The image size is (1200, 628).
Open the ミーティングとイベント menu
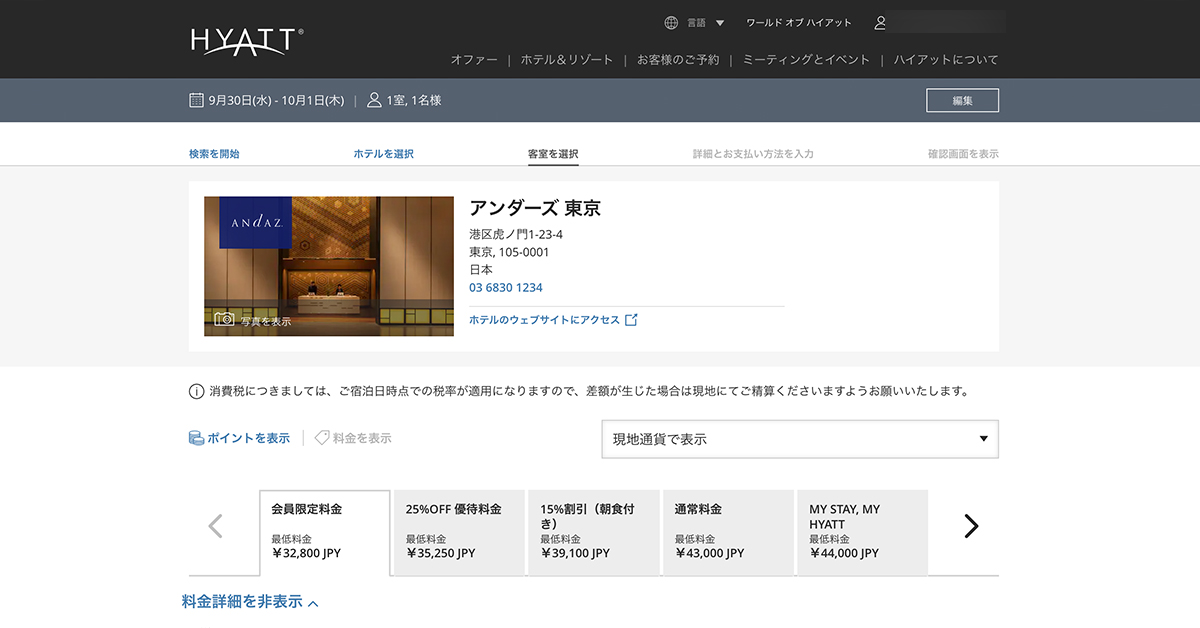coord(806,60)
